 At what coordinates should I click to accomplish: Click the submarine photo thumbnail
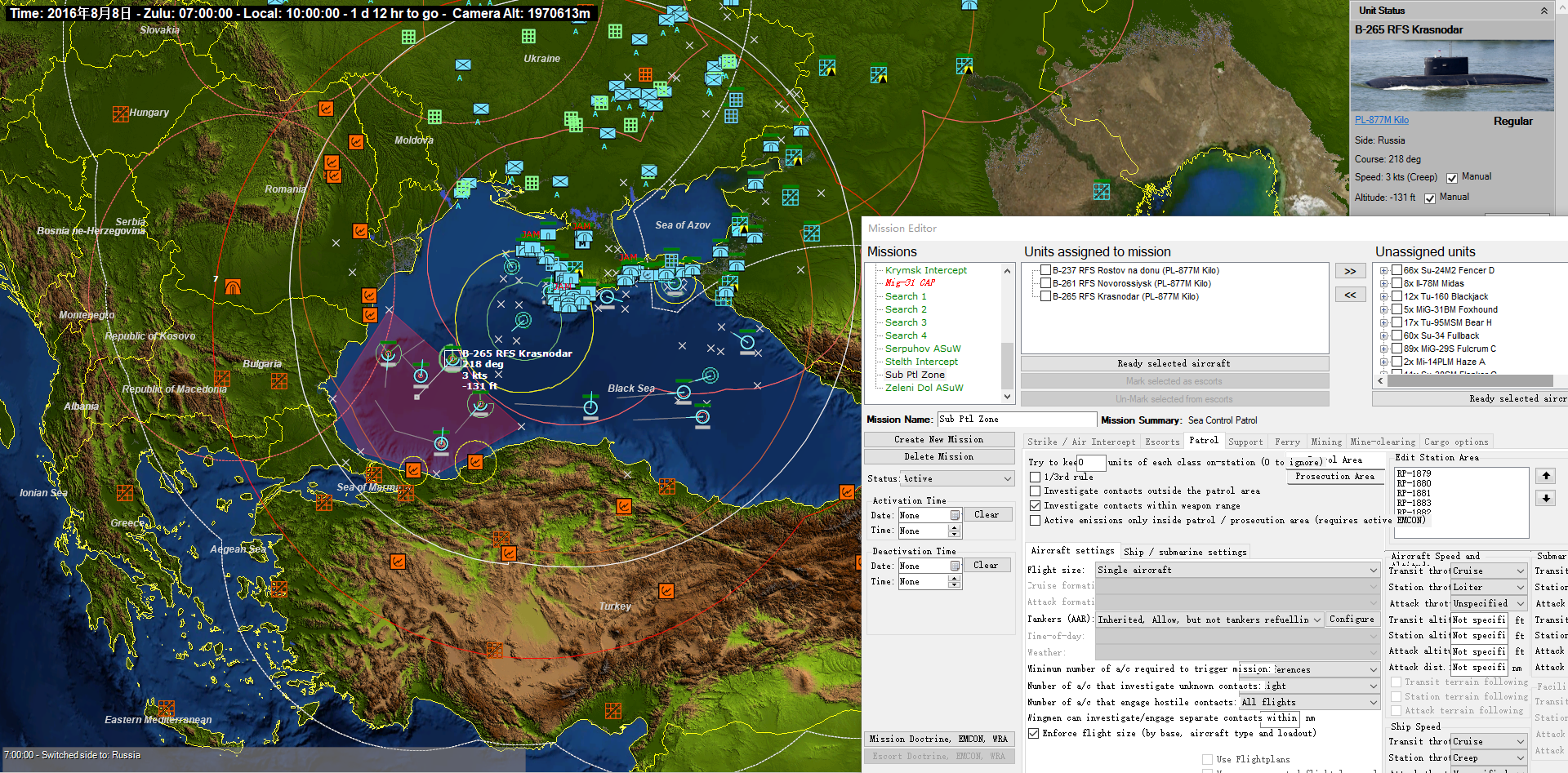[1452, 75]
